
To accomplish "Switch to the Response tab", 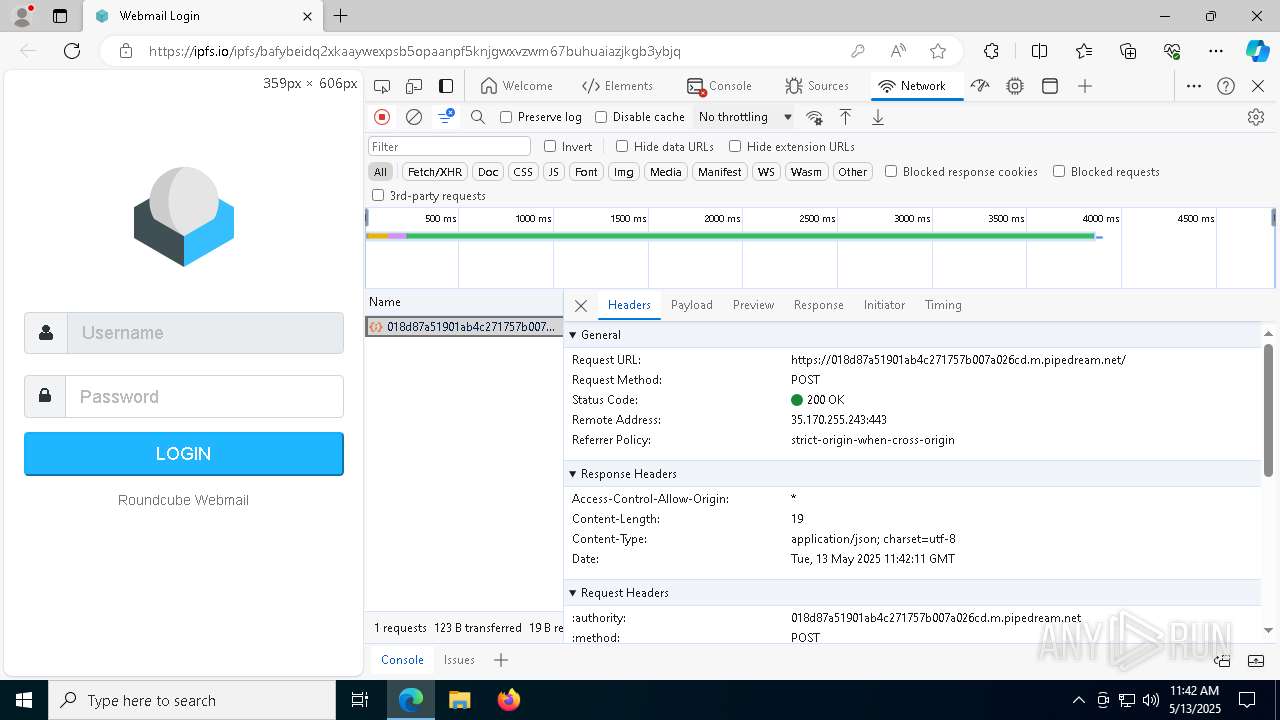I will (x=819, y=305).
